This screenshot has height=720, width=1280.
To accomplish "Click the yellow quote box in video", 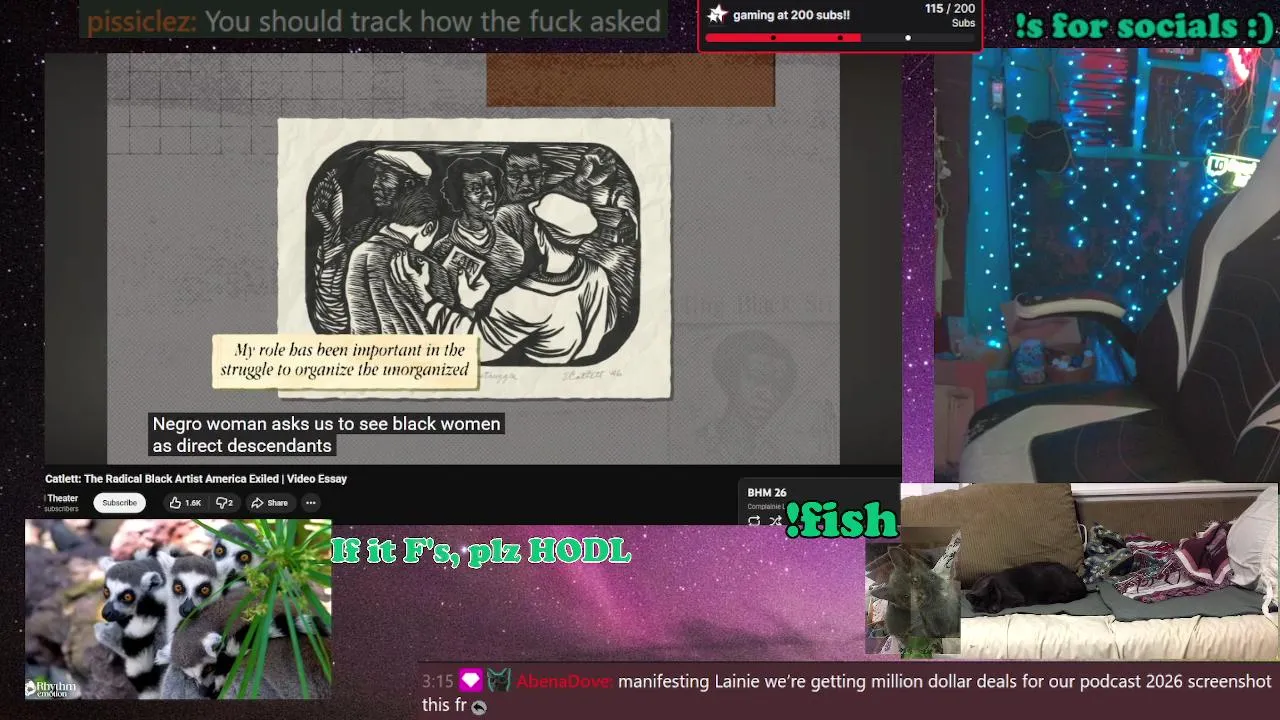I will [345, 360].
